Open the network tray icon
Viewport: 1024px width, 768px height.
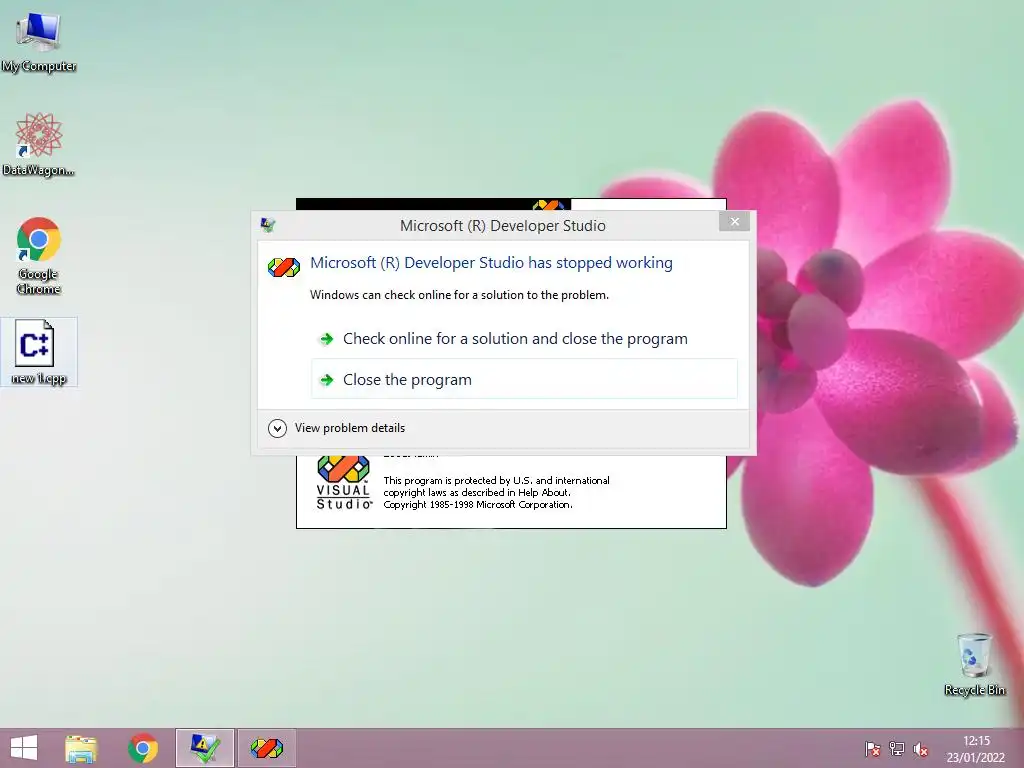click(x=897, y=749)
